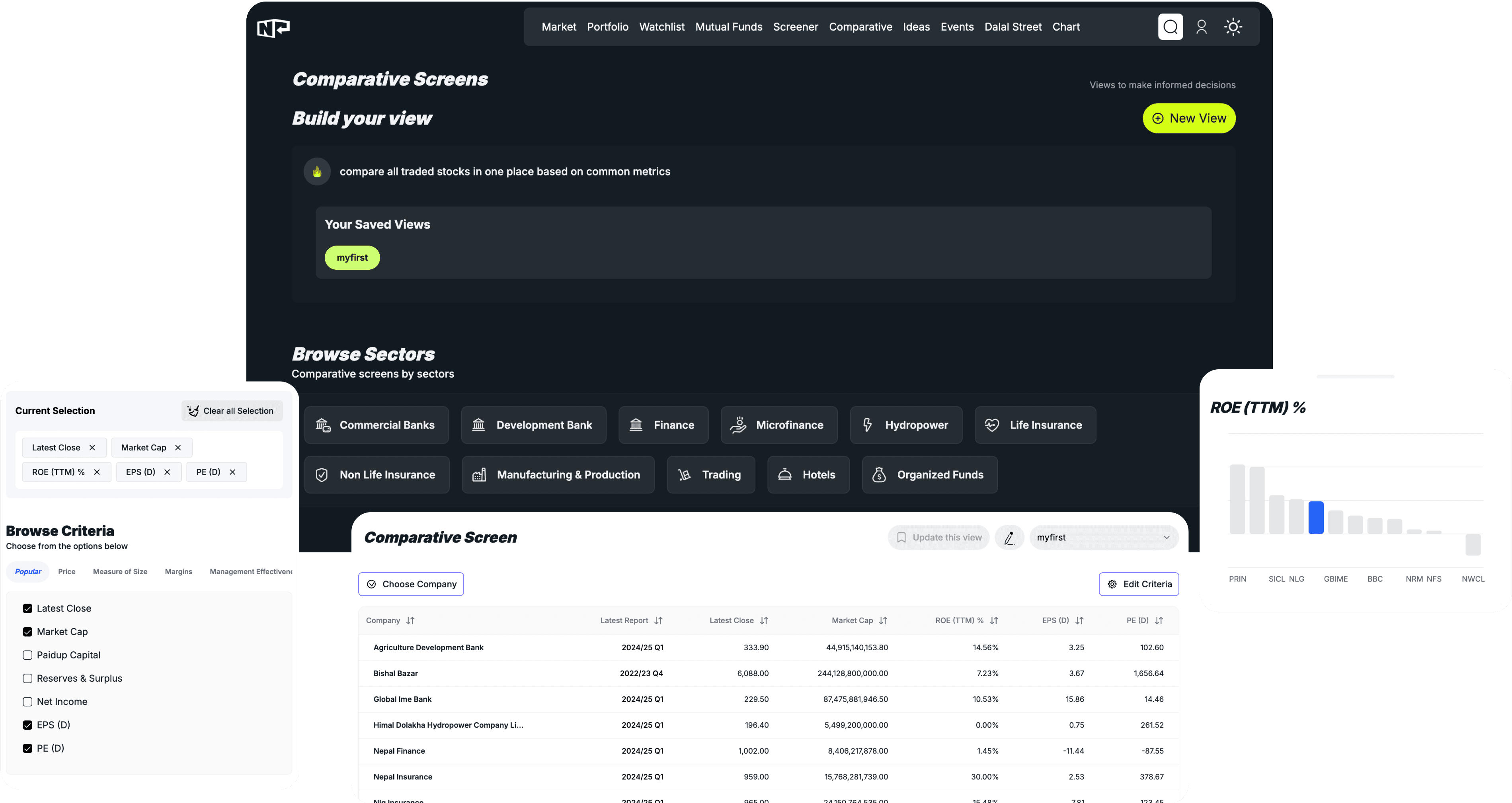Open the myfirst saved view chip
The image size is (1512, 803).
pyautogui.click(x=352, y=258)
